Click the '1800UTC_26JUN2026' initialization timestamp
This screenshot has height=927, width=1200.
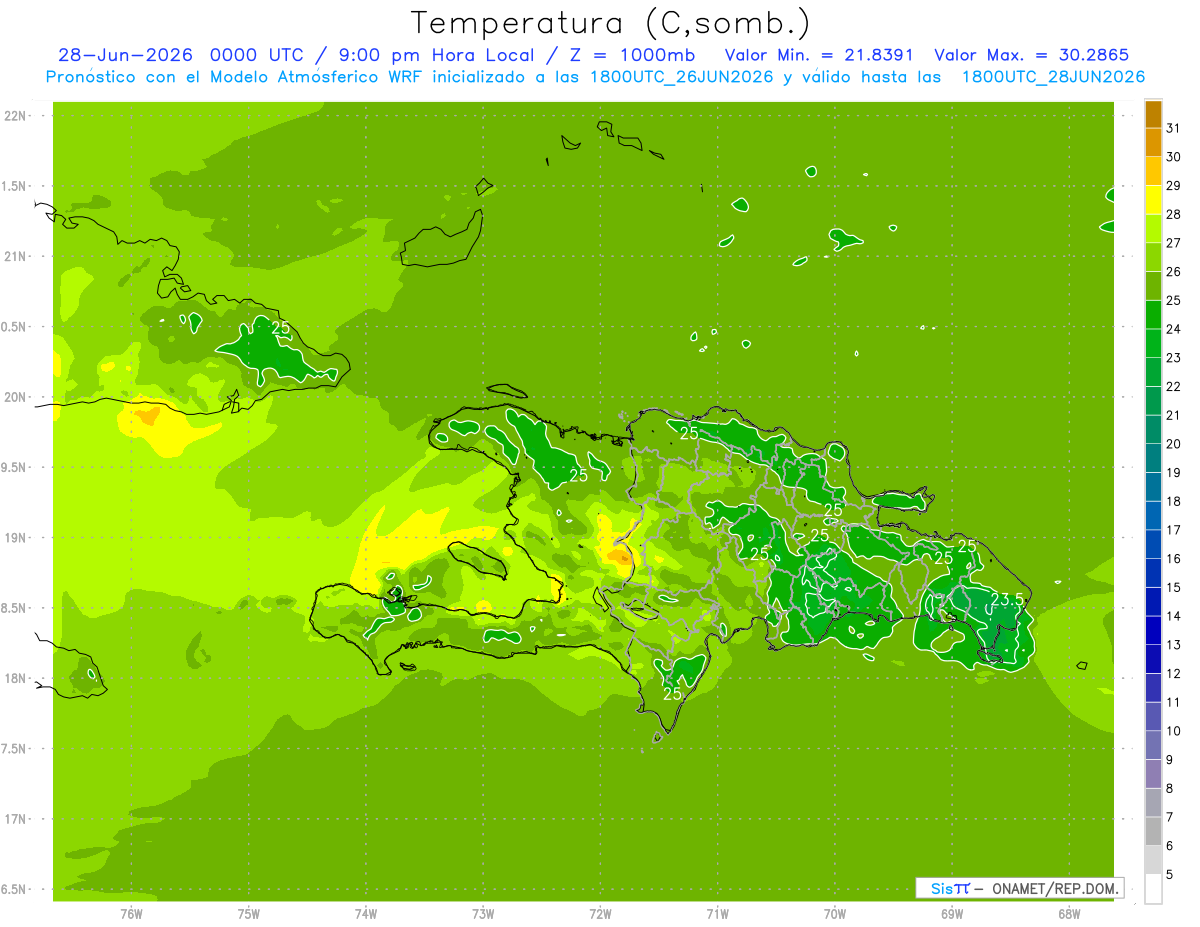679,77
